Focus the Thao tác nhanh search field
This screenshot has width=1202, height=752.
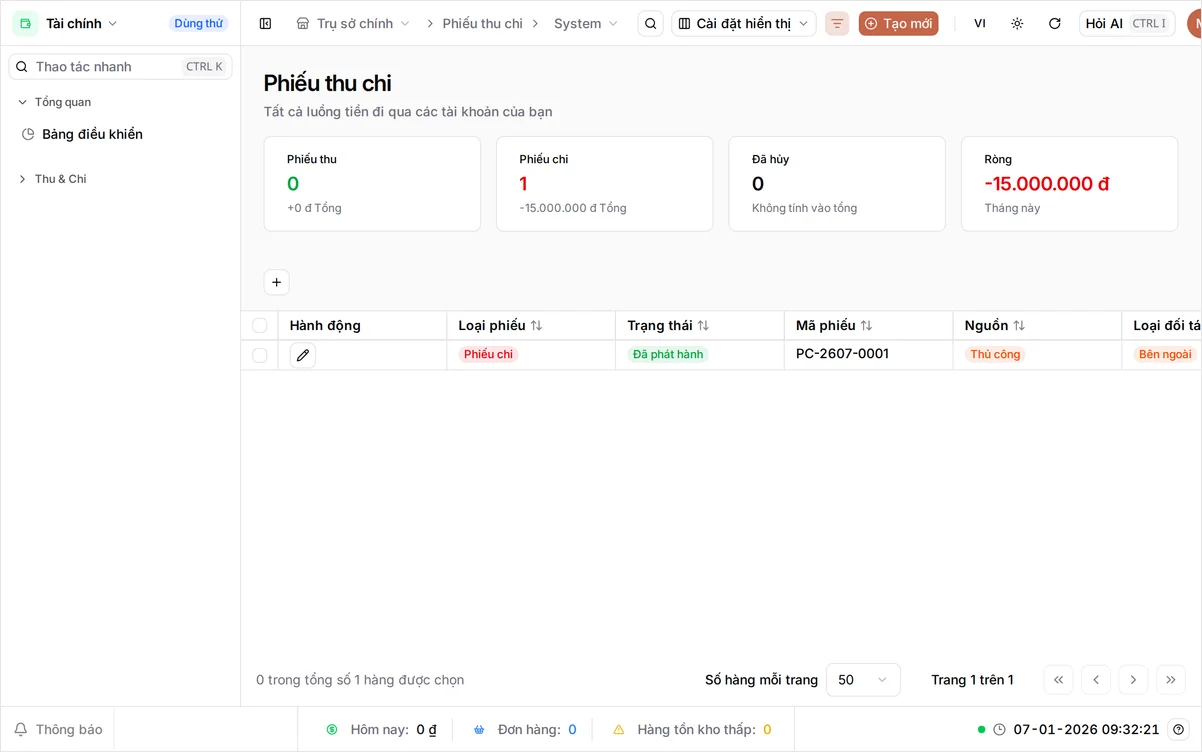click(x=120, y=67)
